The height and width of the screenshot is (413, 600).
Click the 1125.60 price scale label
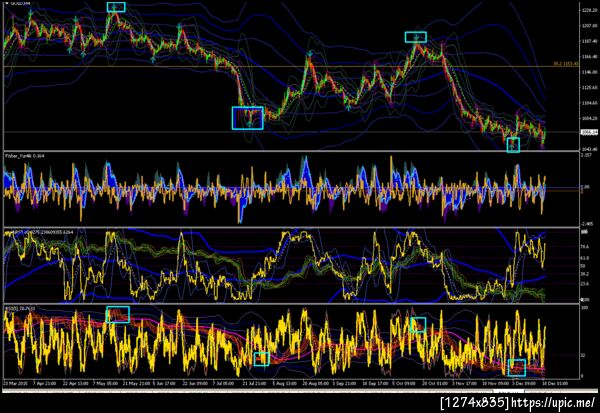click(589, 87)
